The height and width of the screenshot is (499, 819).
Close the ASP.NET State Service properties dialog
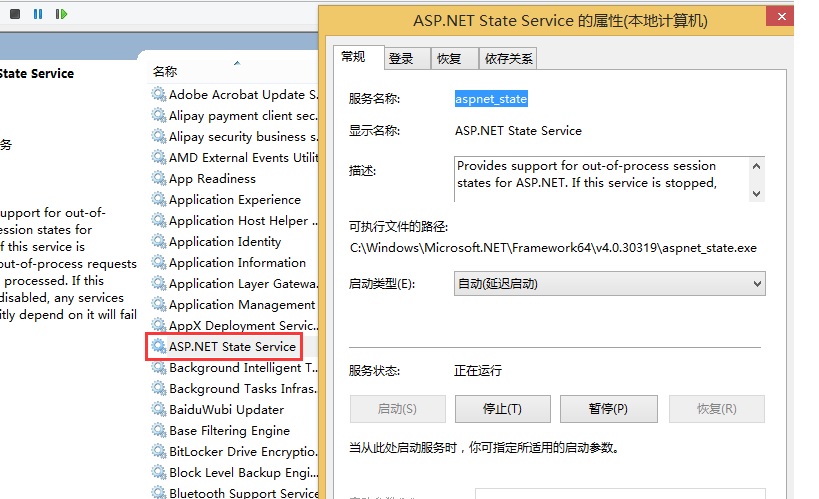click(781, 16)
